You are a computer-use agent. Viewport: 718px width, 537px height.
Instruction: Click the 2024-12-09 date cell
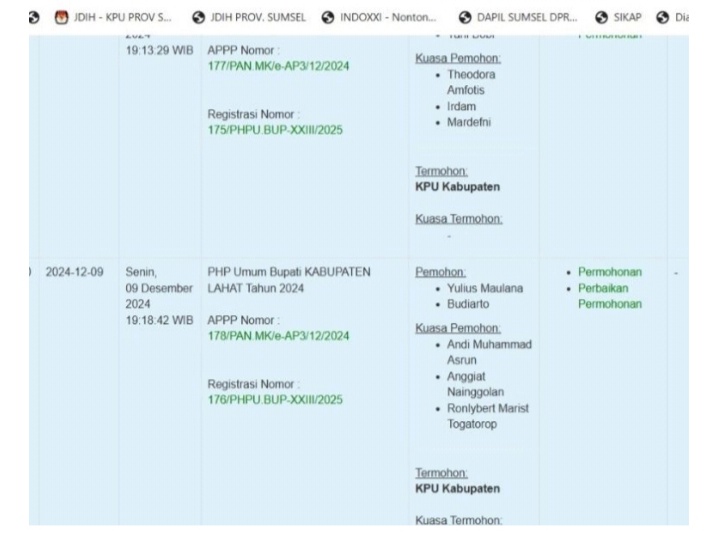75,272
